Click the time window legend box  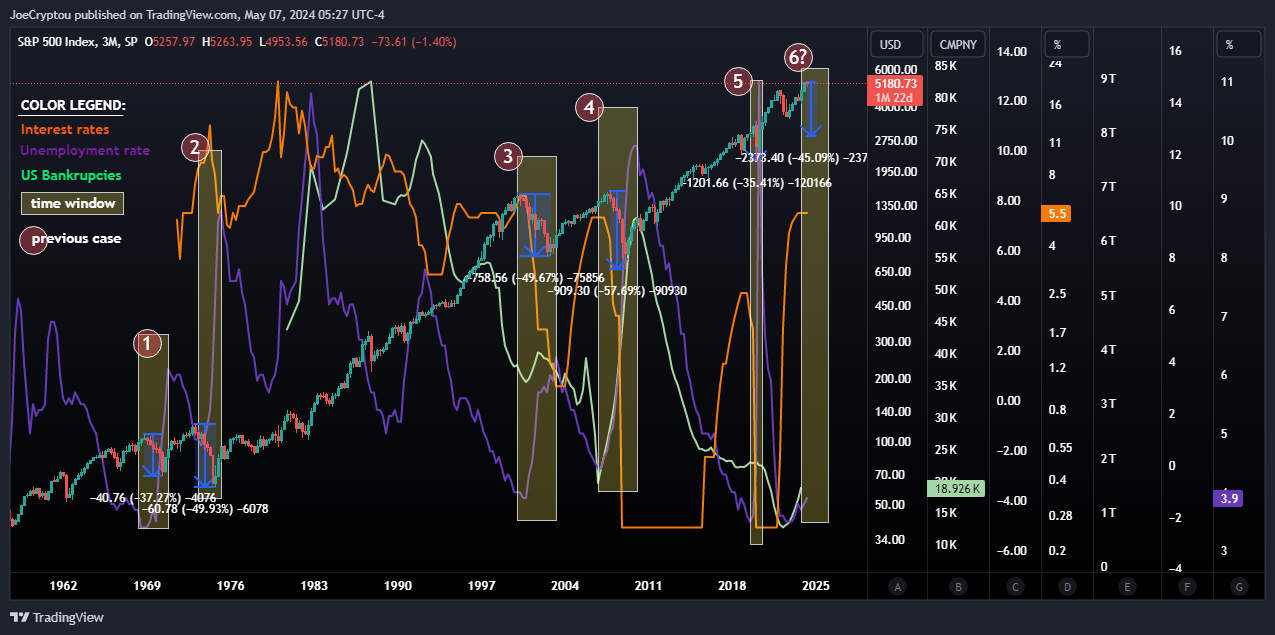(73, 203)
